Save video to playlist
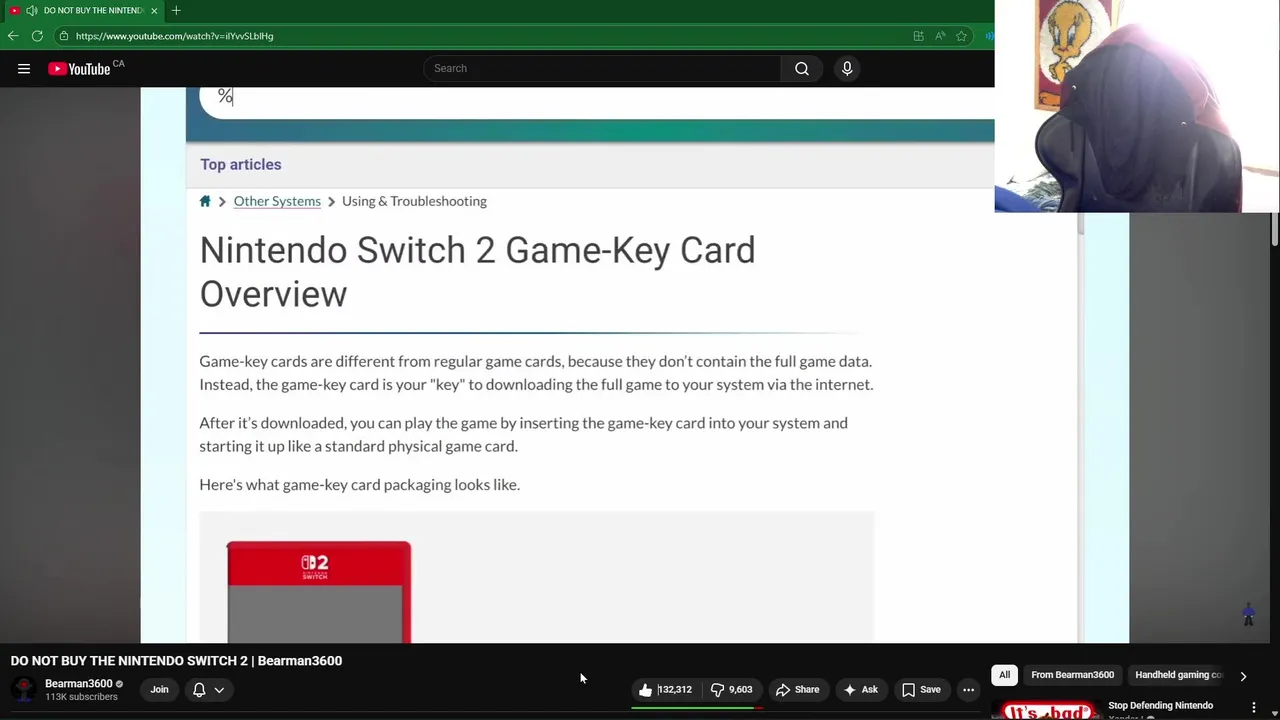The image size is (1280, 720). (x=921, y=690)
